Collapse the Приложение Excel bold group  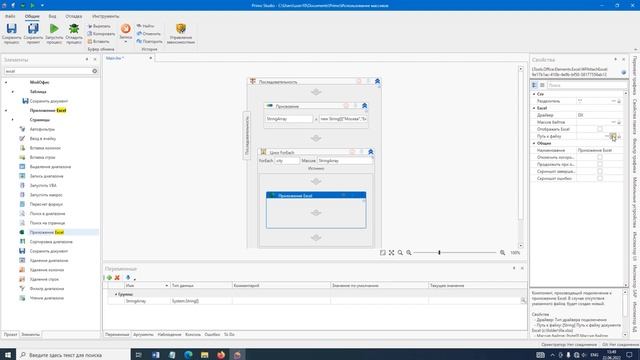pos(6,111)
